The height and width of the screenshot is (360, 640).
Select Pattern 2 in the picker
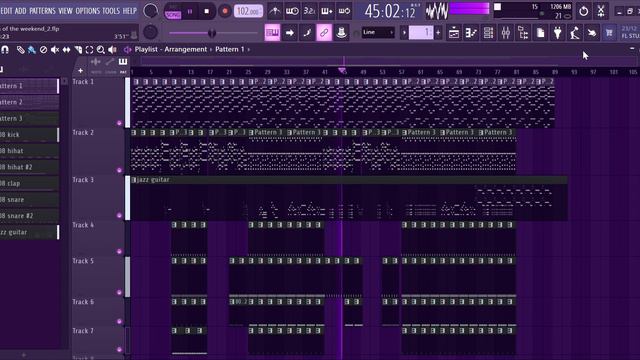pyautogui.click(x=29, y=102)
